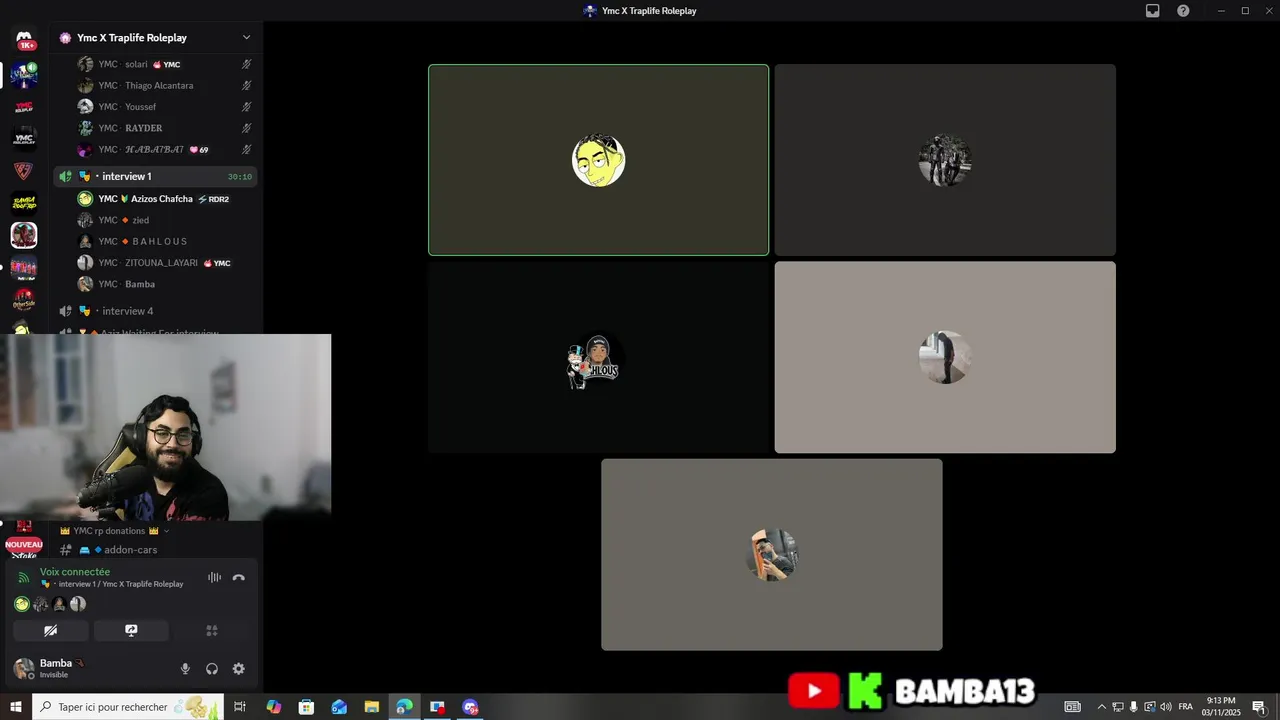
Task: Open user settings gear icon
Action: [x=238, y=669]
